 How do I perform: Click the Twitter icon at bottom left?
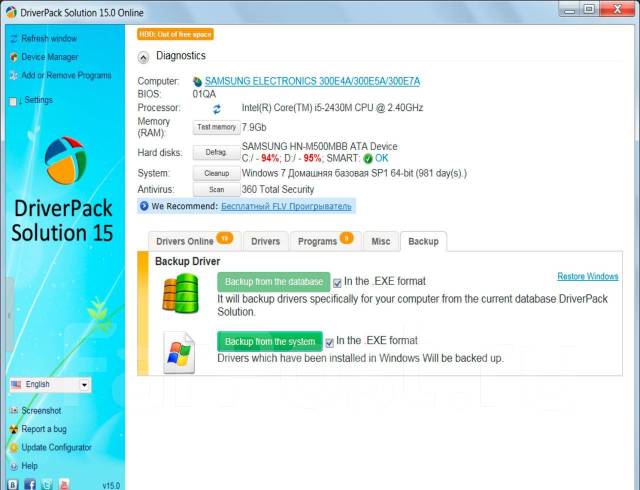pos(46,483)
